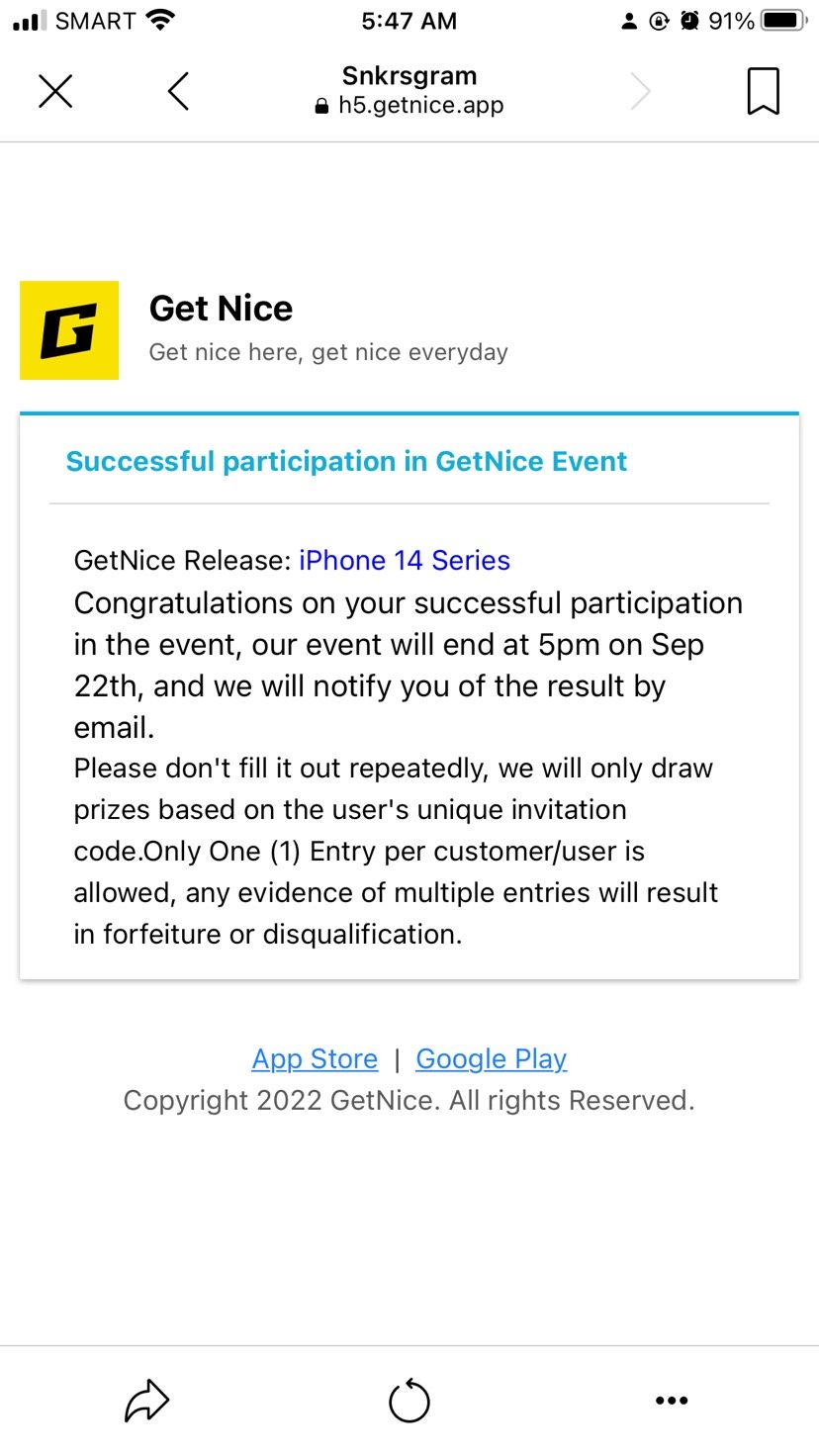Open the share arrow in the bottom bar
Screen dimensions: 819x1456
pos(146,1401)
